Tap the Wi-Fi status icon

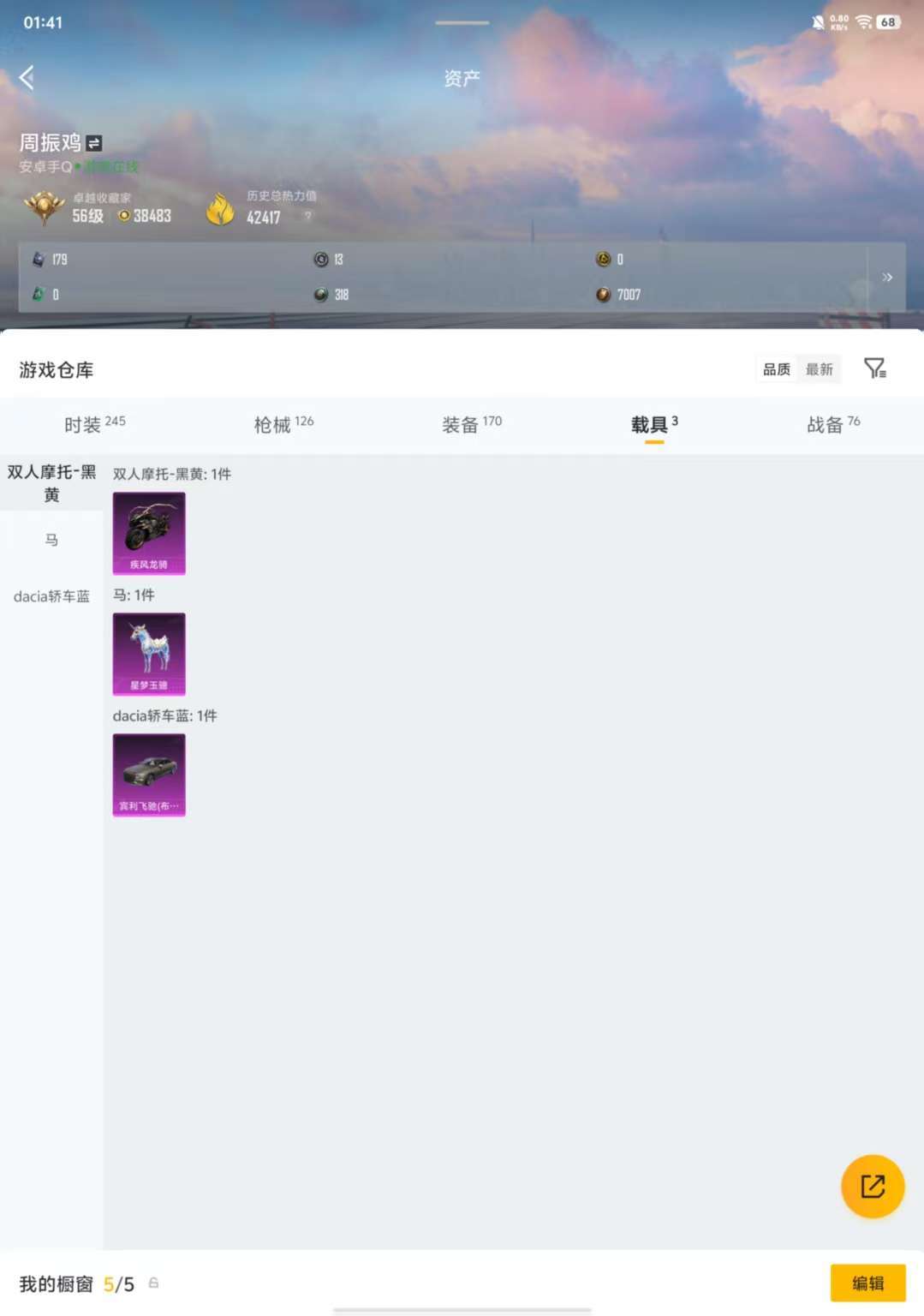pyautogui.click(x=864, y=22)
